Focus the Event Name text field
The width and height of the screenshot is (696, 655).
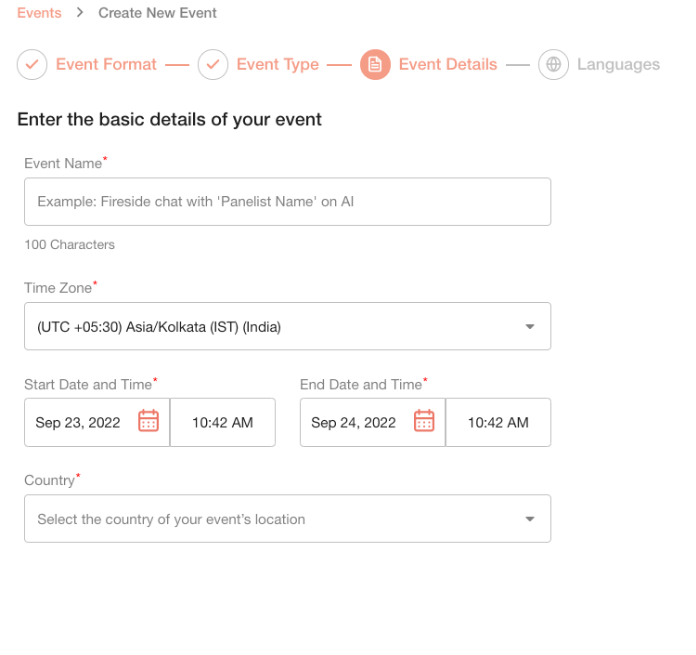[x=288, y=202]
